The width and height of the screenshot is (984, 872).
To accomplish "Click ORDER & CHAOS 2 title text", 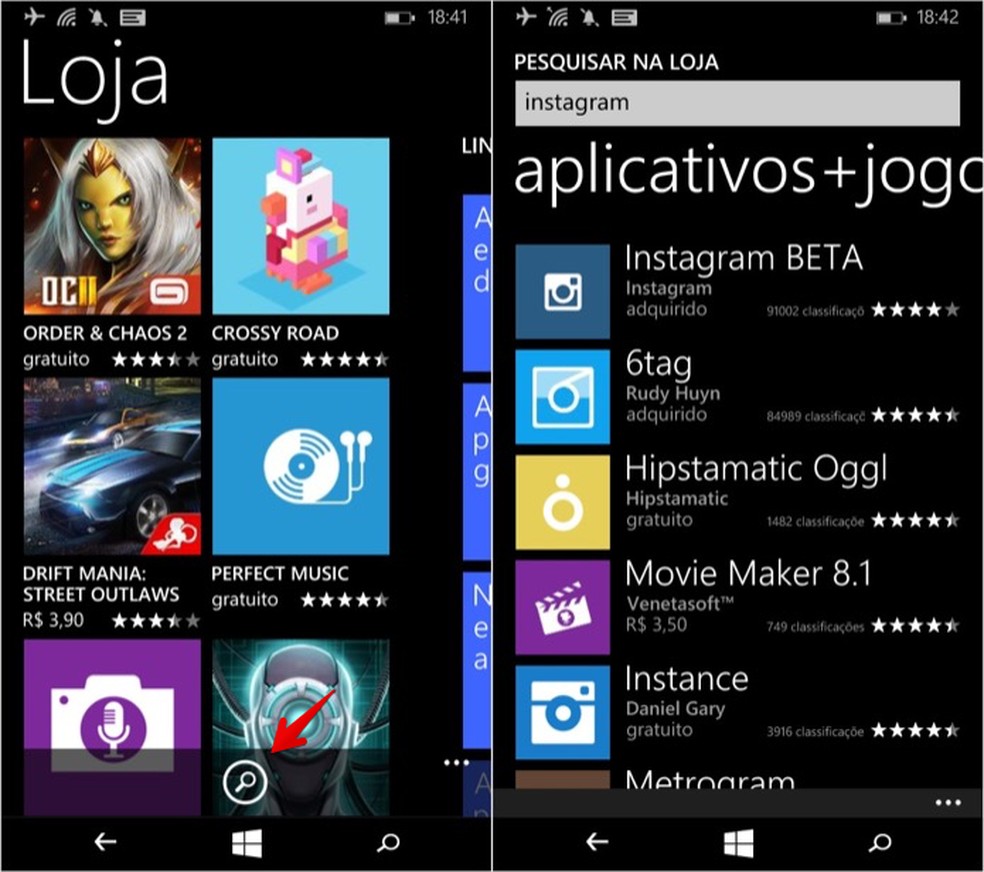I will point(105,333).
